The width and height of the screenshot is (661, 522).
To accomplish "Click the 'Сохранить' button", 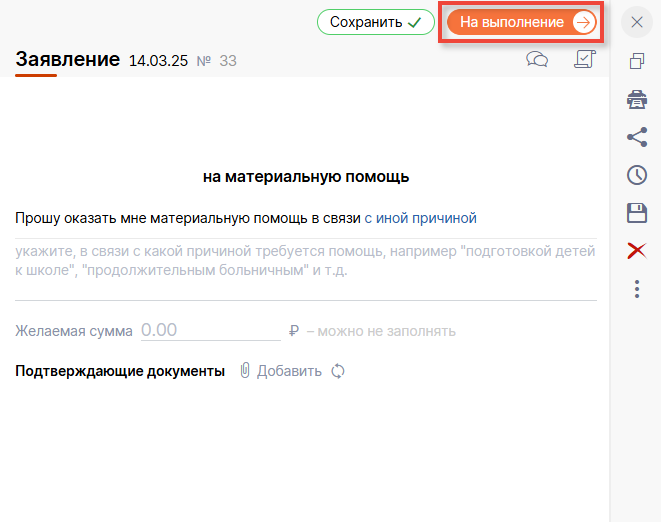I will click(376, 22).
